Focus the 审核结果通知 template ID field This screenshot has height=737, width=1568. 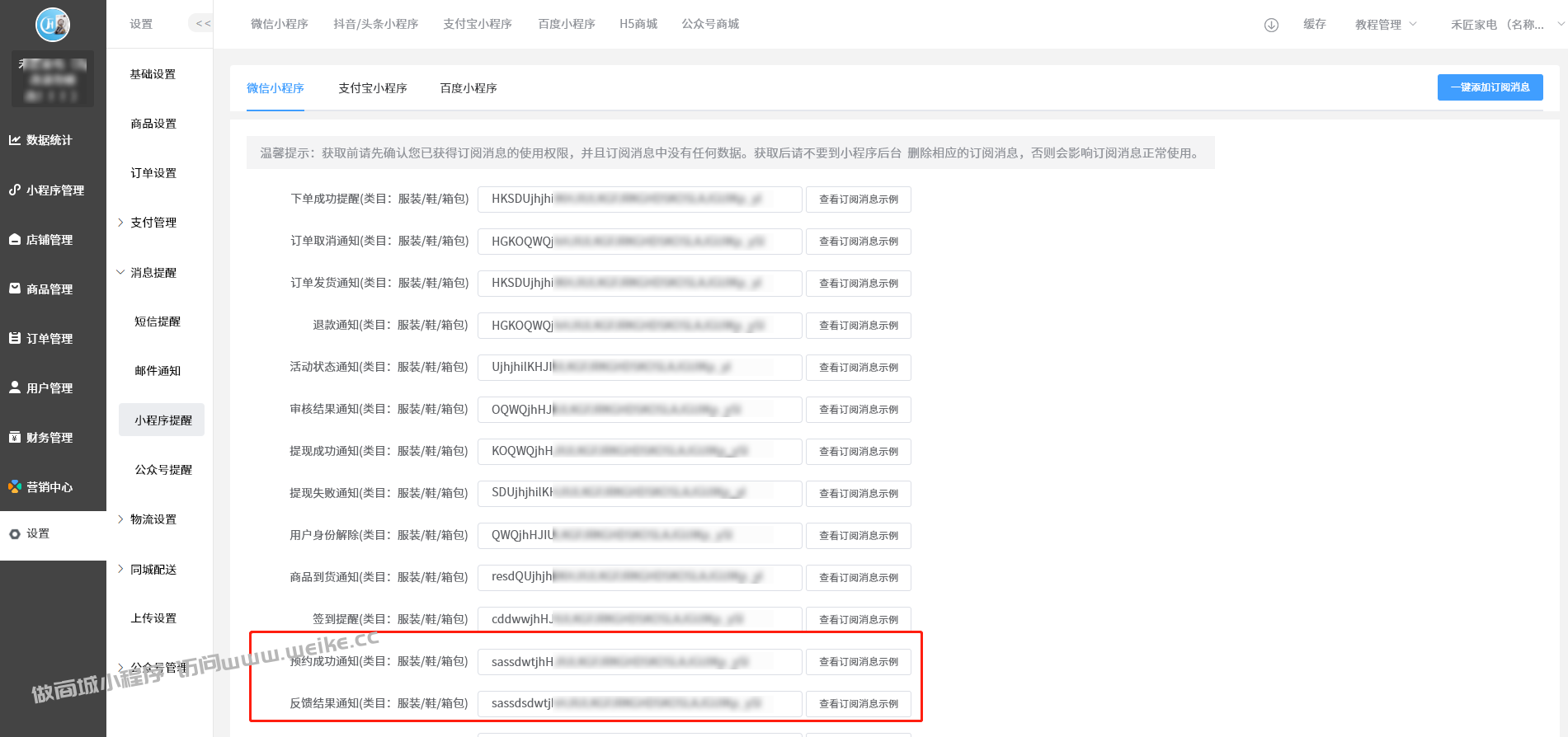(639, 410)
